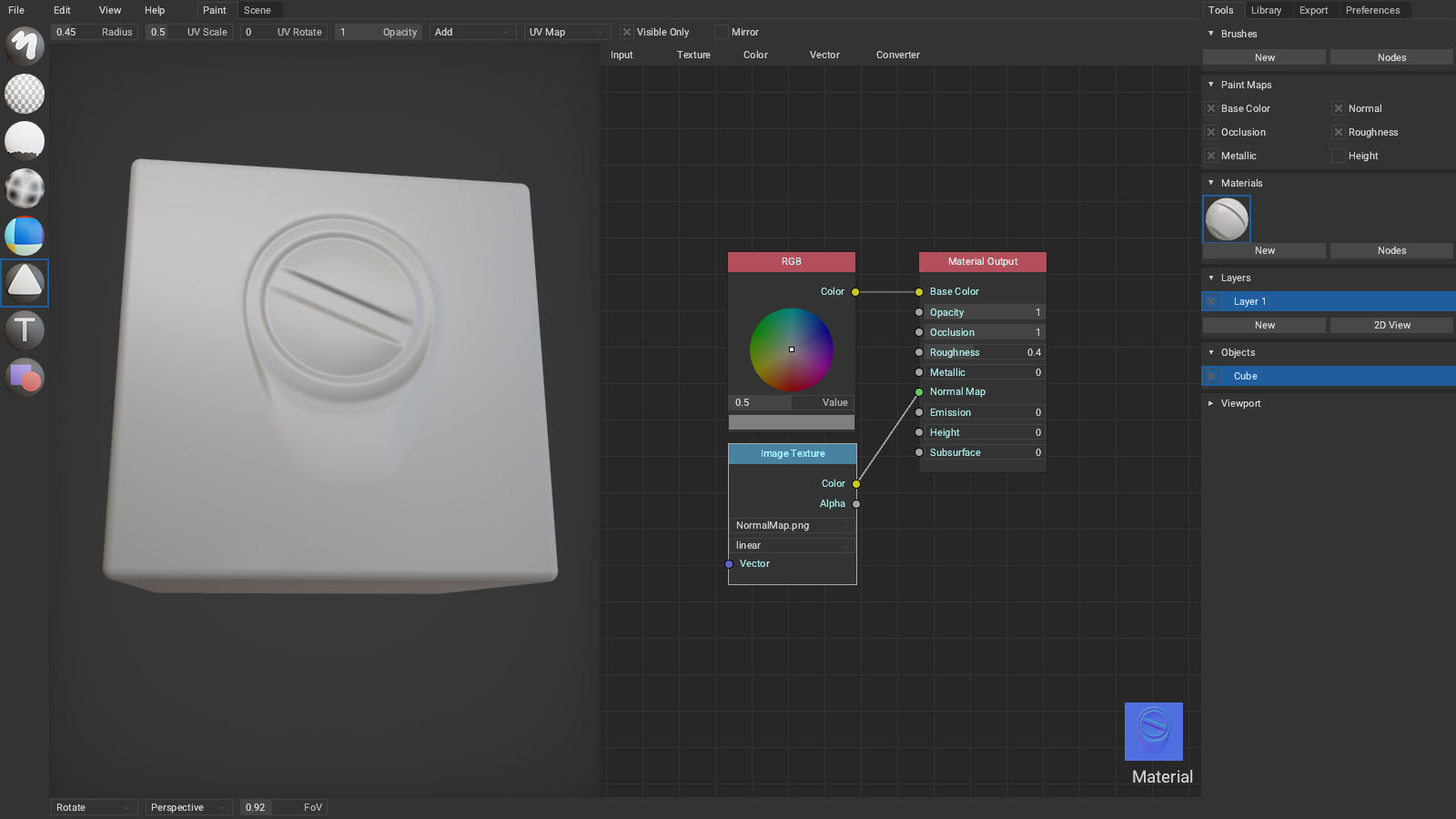Viewport: 1456px width, 819px height.
Task: Pick a color from the RGB color wheel
Action: click(x=792, y=349)
